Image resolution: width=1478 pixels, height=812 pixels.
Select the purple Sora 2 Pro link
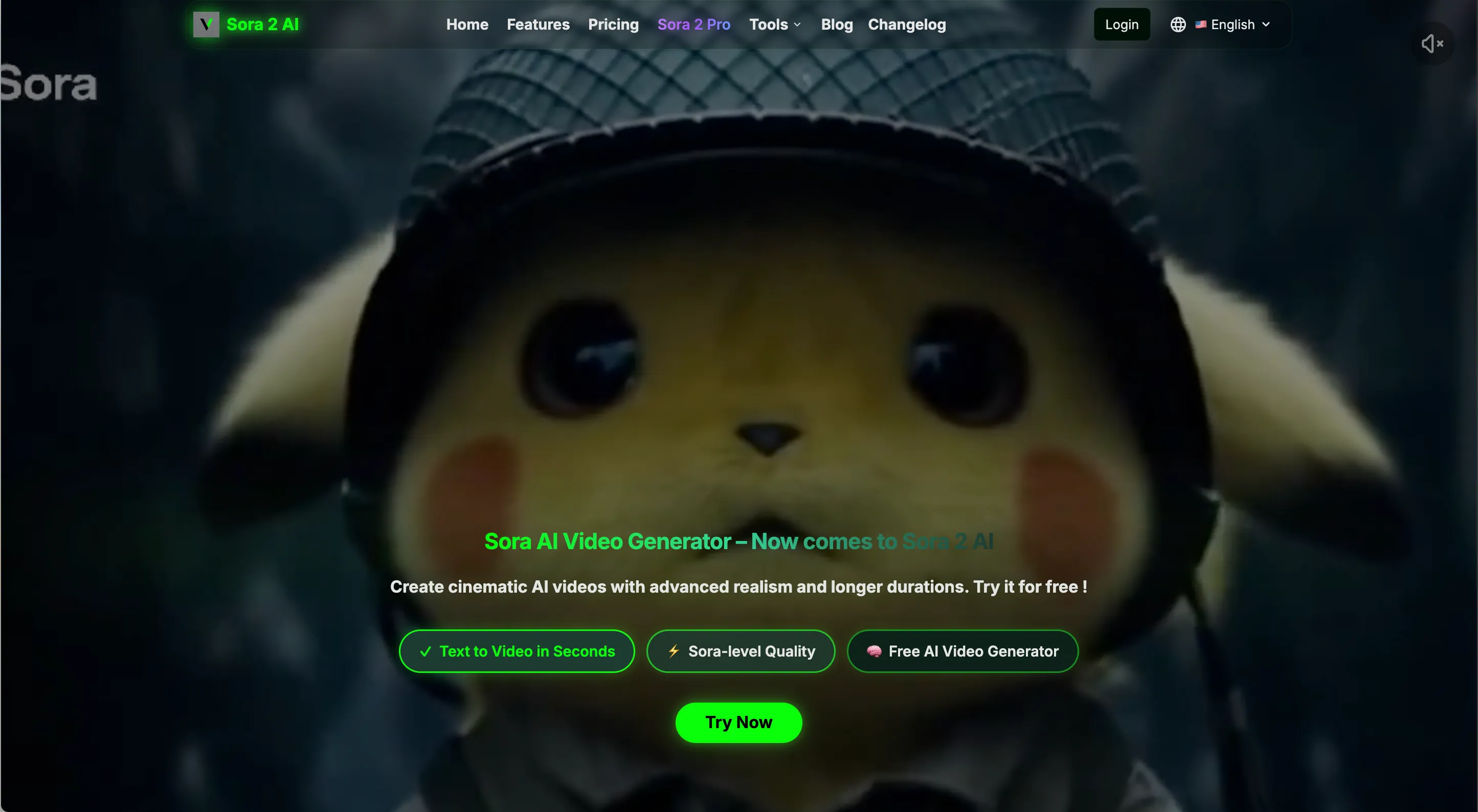point(693,25)
